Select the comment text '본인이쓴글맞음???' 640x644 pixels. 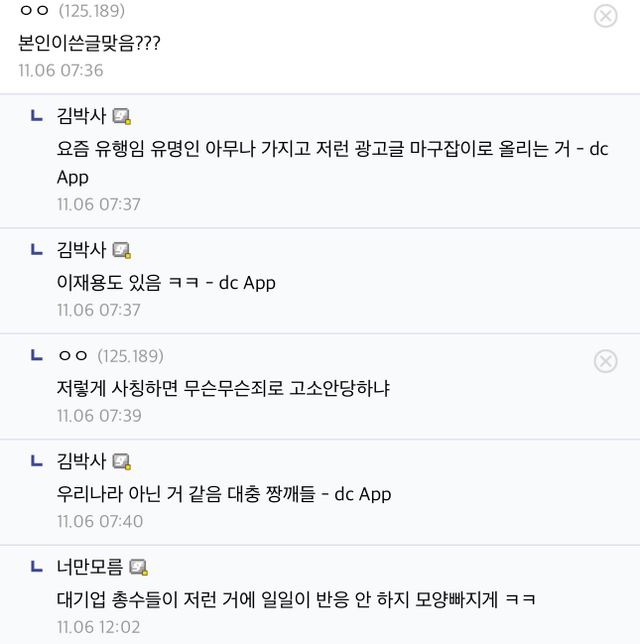(x=90, y=43)
